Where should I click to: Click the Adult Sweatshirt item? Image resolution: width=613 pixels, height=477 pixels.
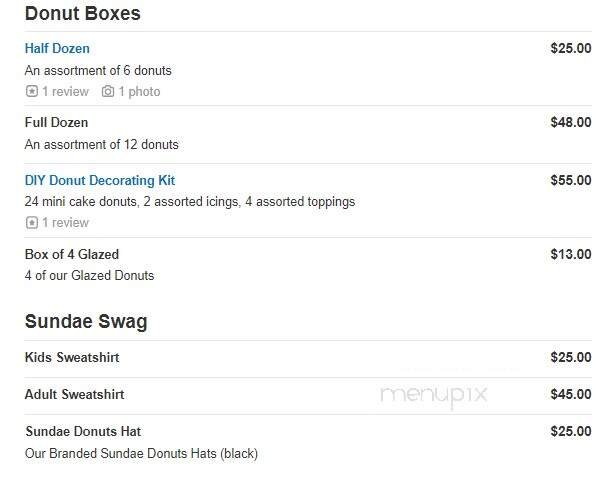pos(74,395)
